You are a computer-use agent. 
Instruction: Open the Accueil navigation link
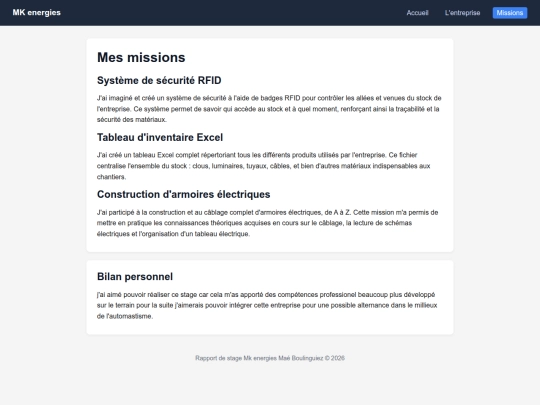tap(417, 13)
